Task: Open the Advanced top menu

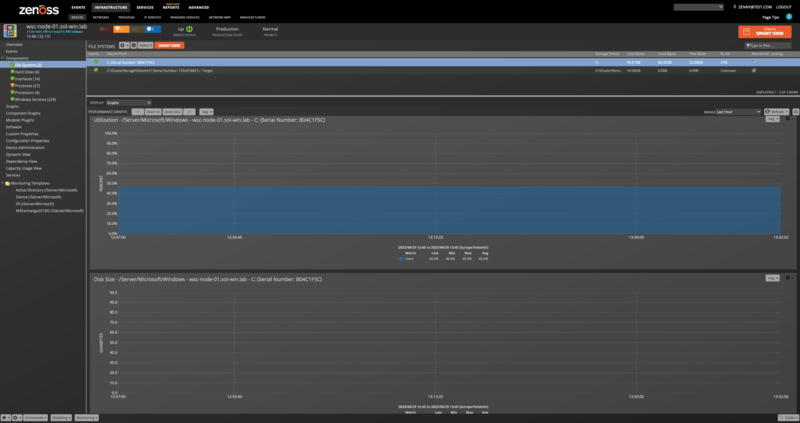Action: [x=198, y=8]
